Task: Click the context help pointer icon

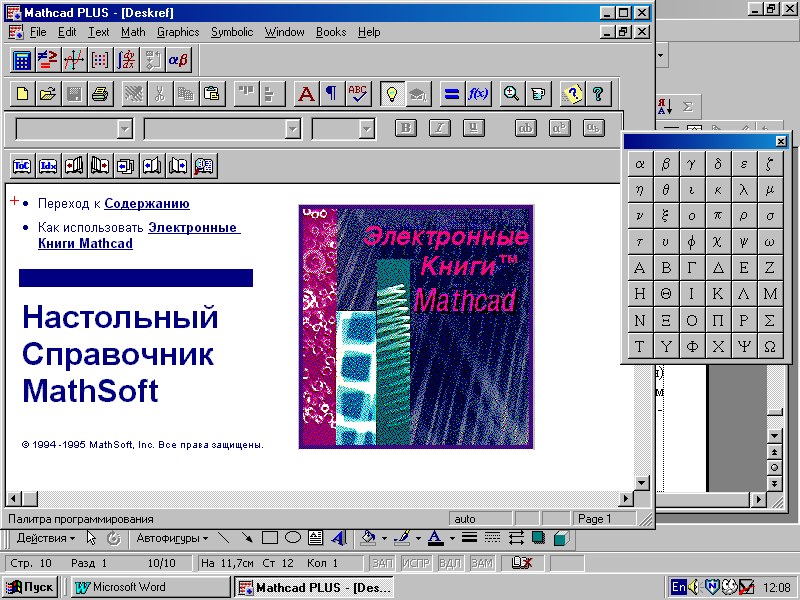Action: pos(572,94)
